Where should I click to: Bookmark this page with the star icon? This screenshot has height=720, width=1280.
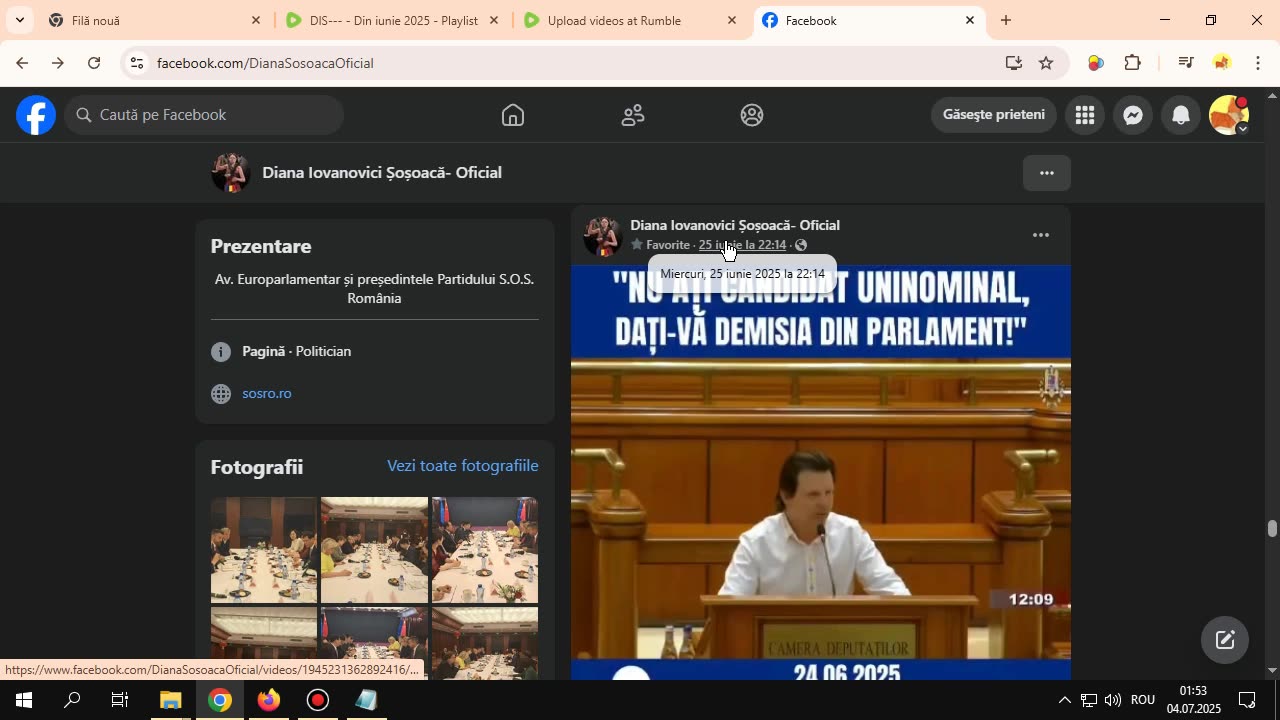point(1046,63)
